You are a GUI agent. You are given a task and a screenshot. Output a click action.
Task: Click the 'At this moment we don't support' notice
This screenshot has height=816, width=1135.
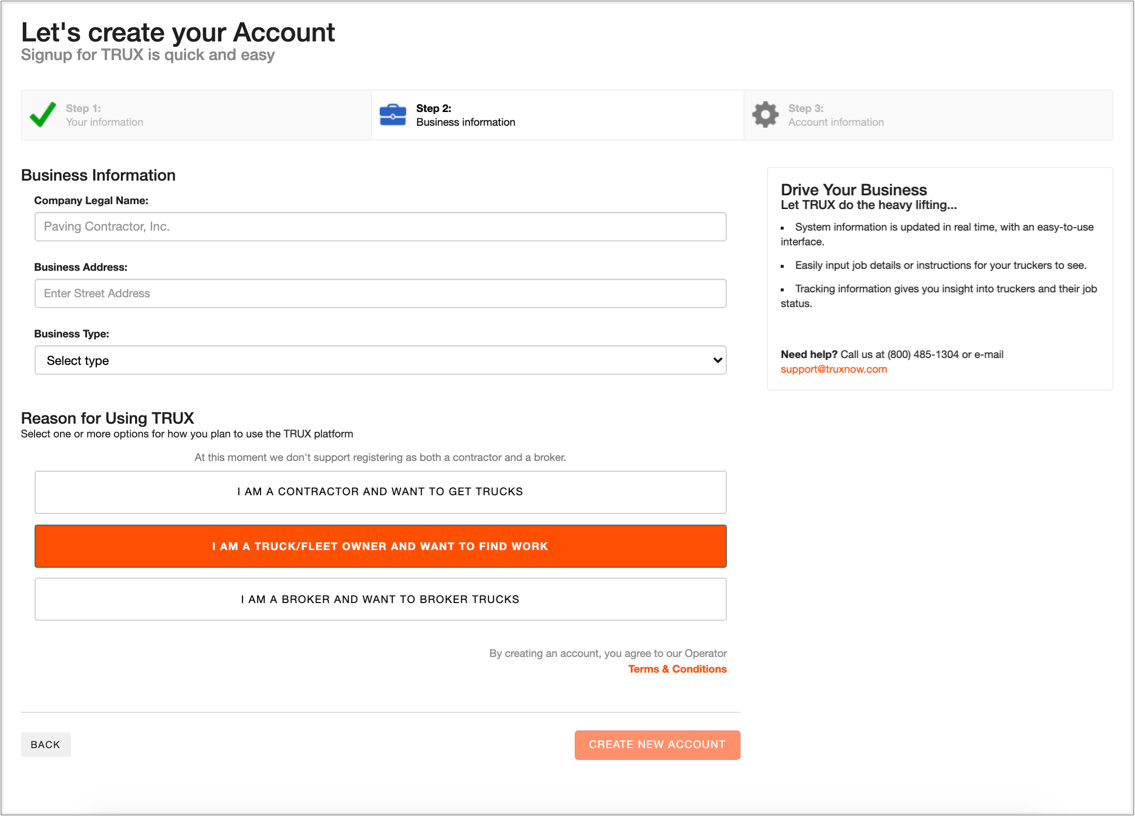coord(380,458)
